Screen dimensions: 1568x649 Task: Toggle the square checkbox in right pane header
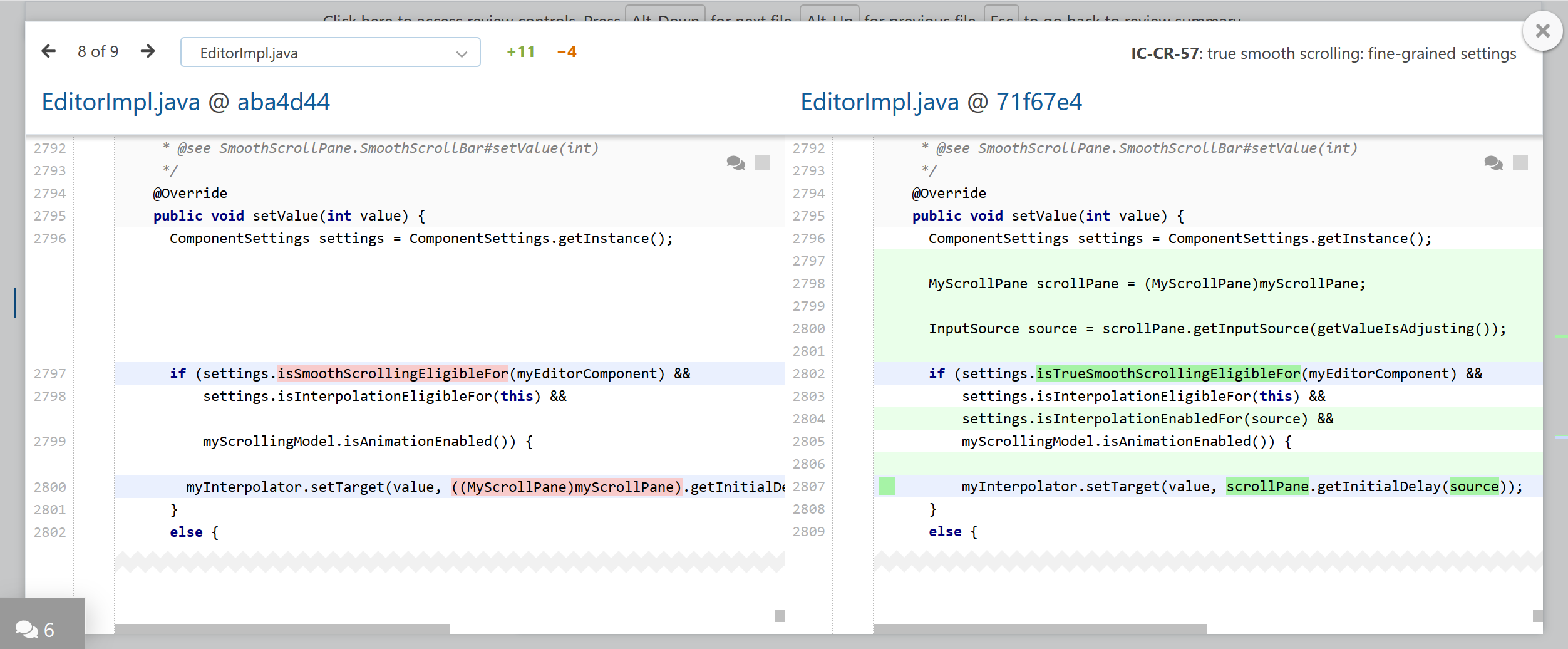pos(1520,163)
